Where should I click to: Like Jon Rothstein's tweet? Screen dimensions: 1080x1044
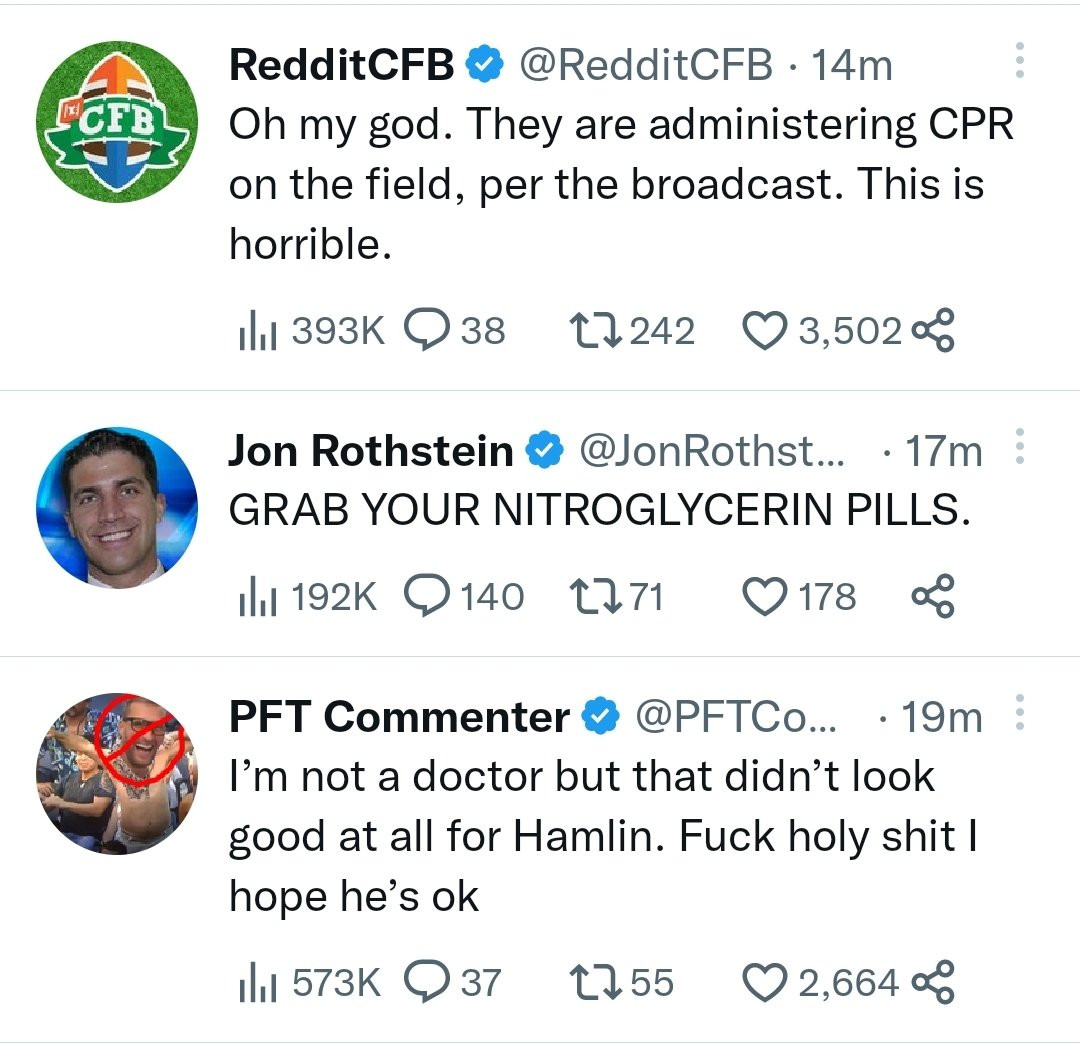click(764, 596)
